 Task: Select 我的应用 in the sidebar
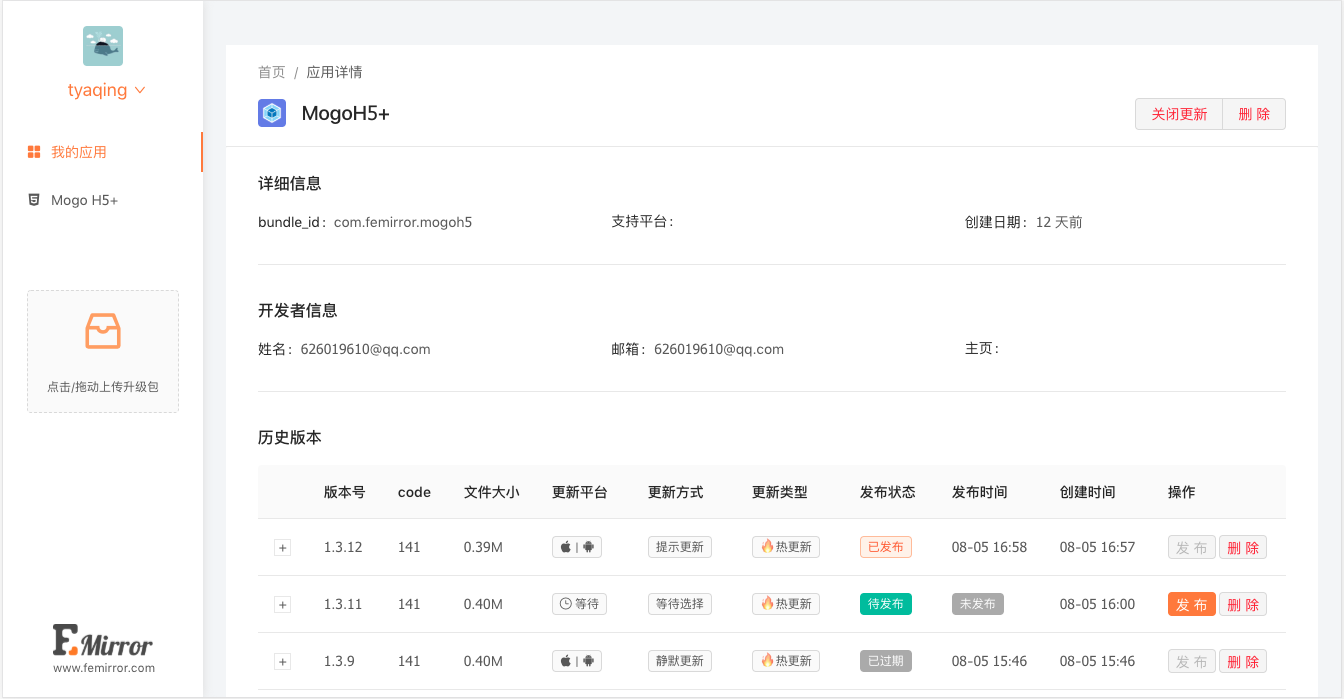click(x=79, y=152)
